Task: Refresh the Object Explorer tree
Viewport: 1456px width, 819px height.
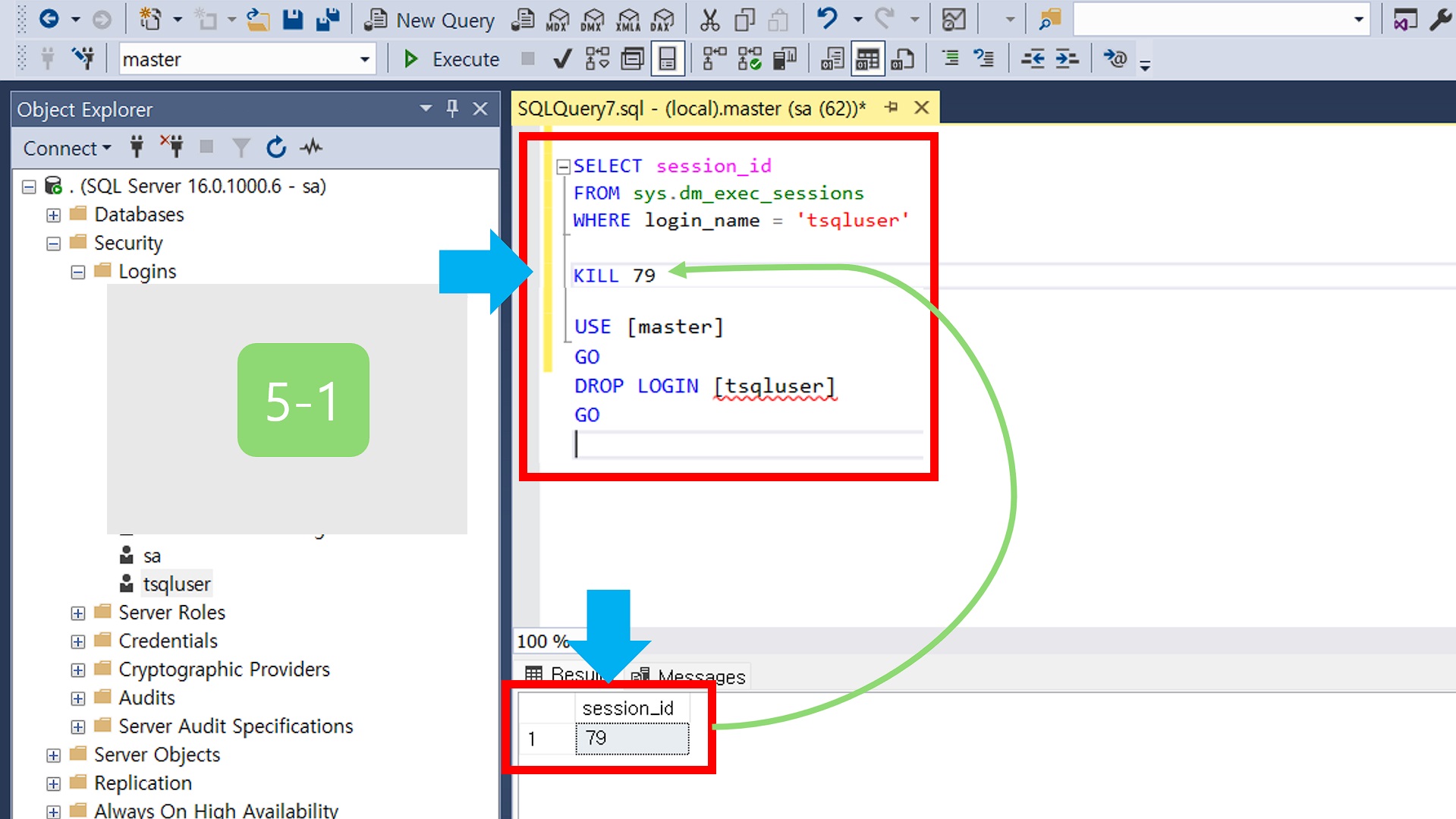Action: pyautogui.click(x=276, y=146)
